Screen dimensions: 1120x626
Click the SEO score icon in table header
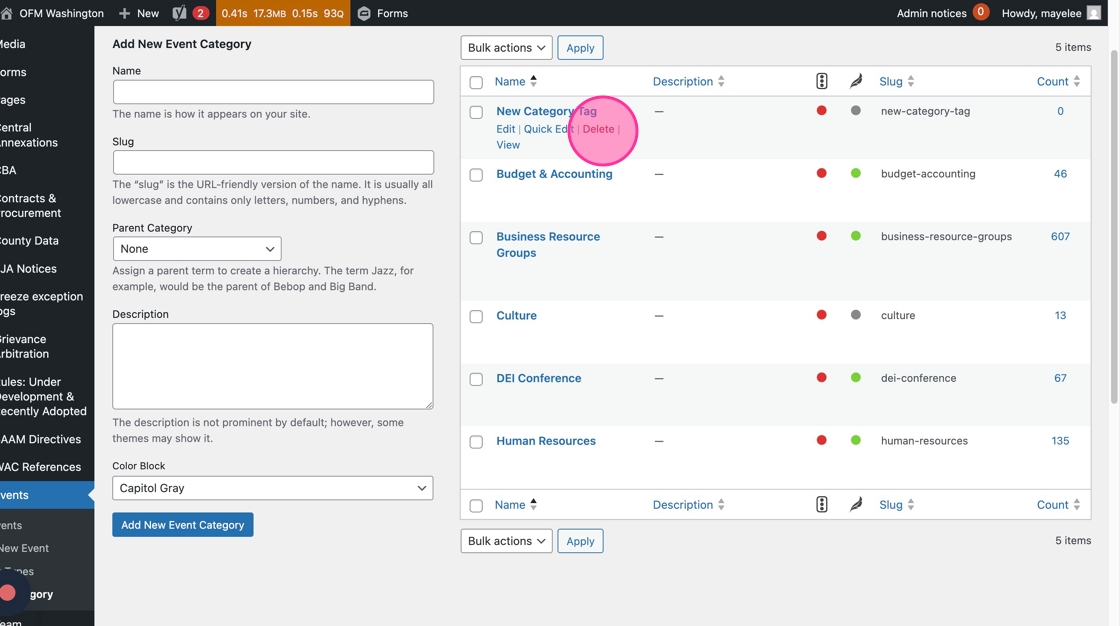point(821,81)
